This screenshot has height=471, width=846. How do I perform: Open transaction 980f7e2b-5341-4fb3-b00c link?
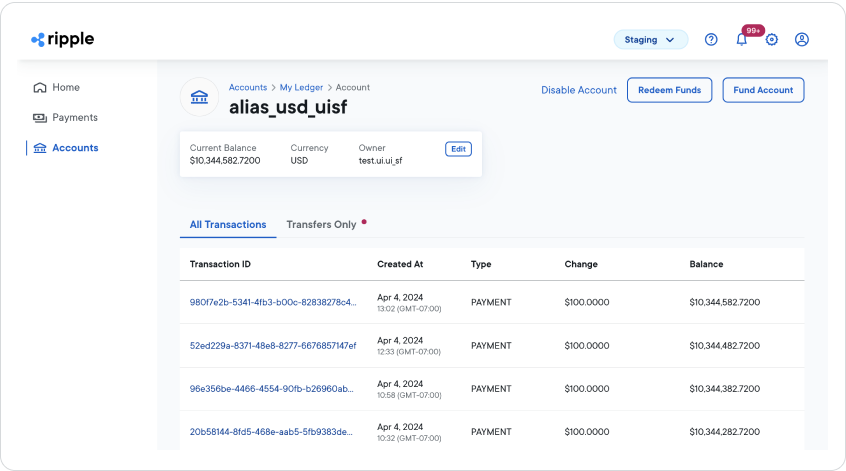click(273, 302)
